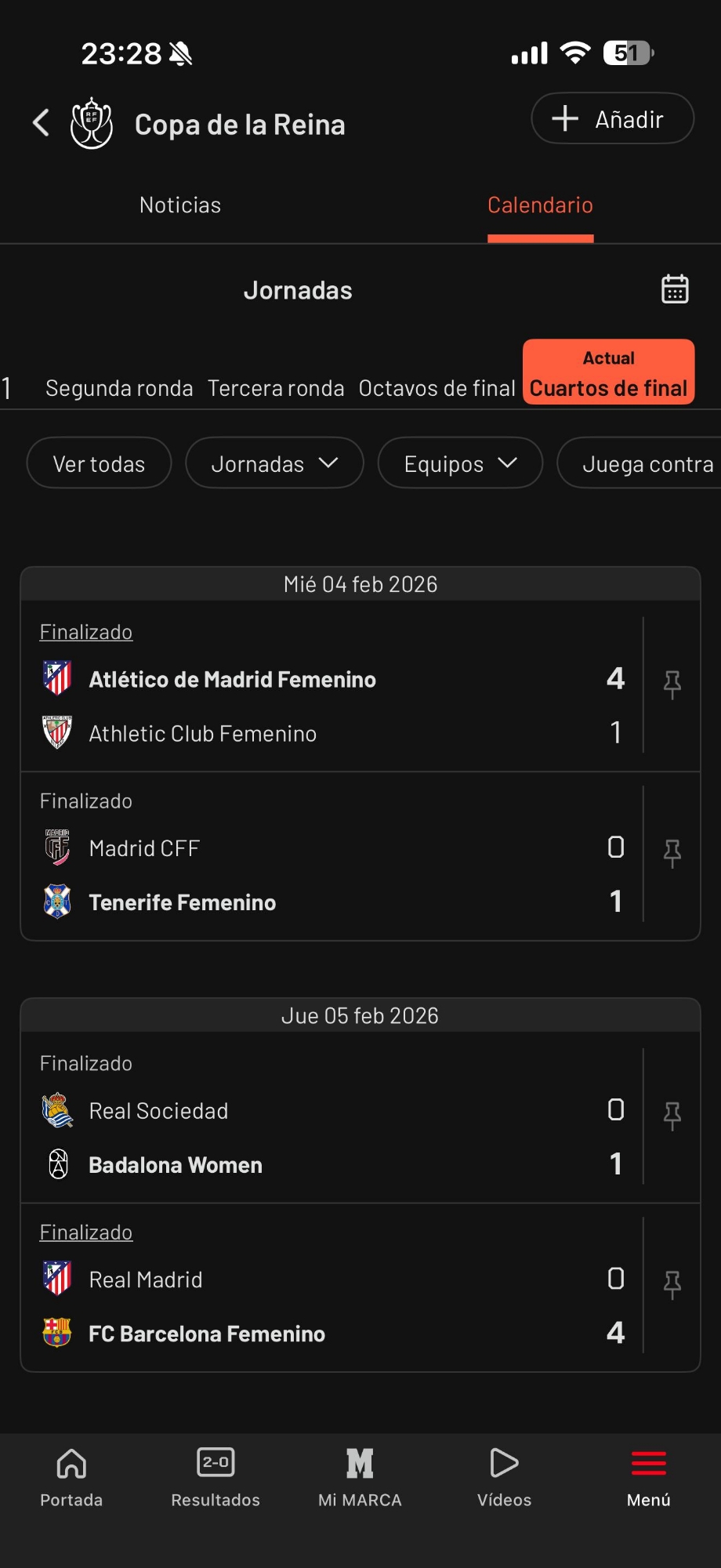This screenshot has width=721, height=1568.
Task: Switch to the Noticias tab
Action: tap(180, 205)
